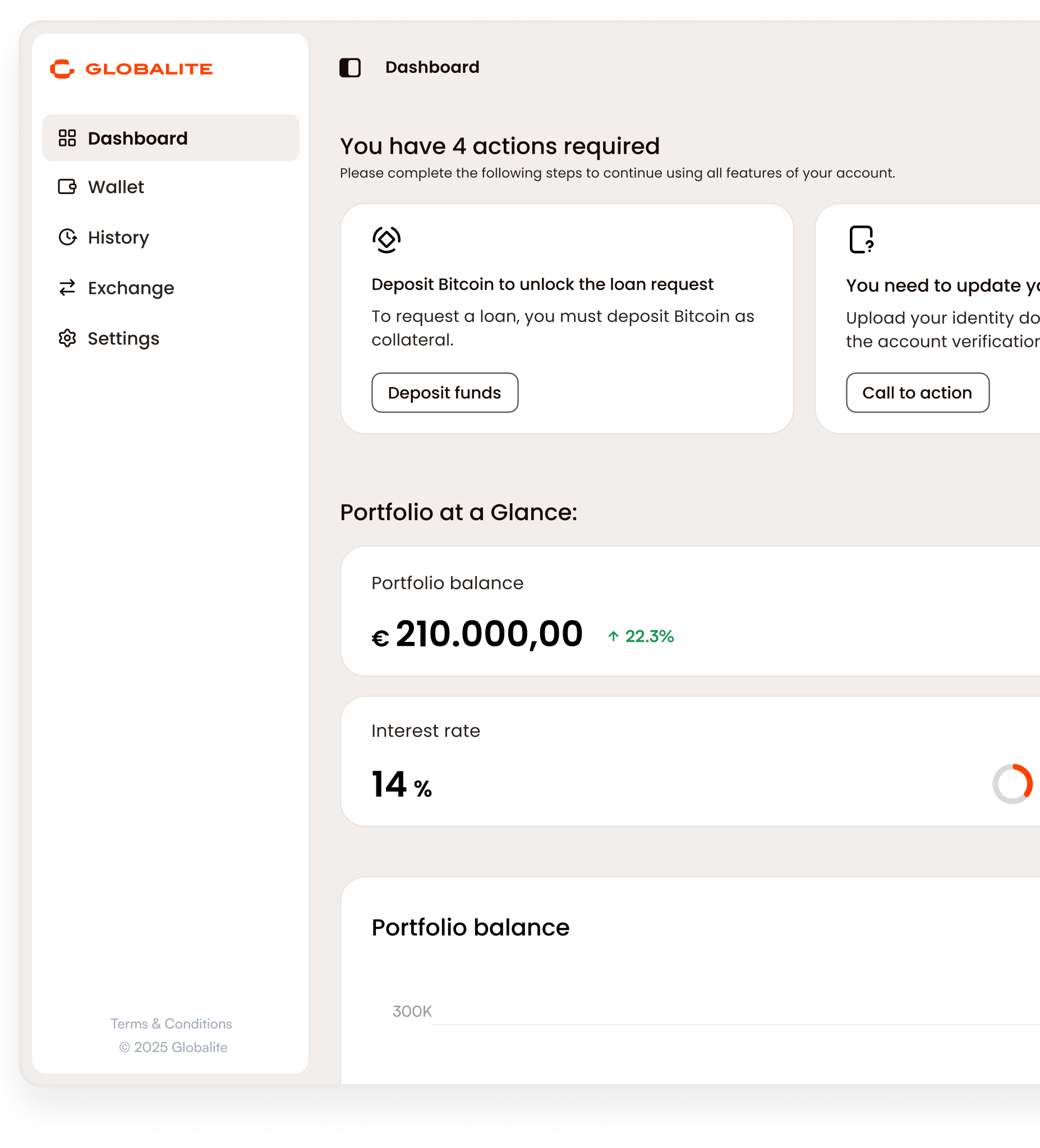Viewport: 1040px width, 1148px height.
Task: Click the 22.3% gain indicator
Action: click(x=641, y=636)
